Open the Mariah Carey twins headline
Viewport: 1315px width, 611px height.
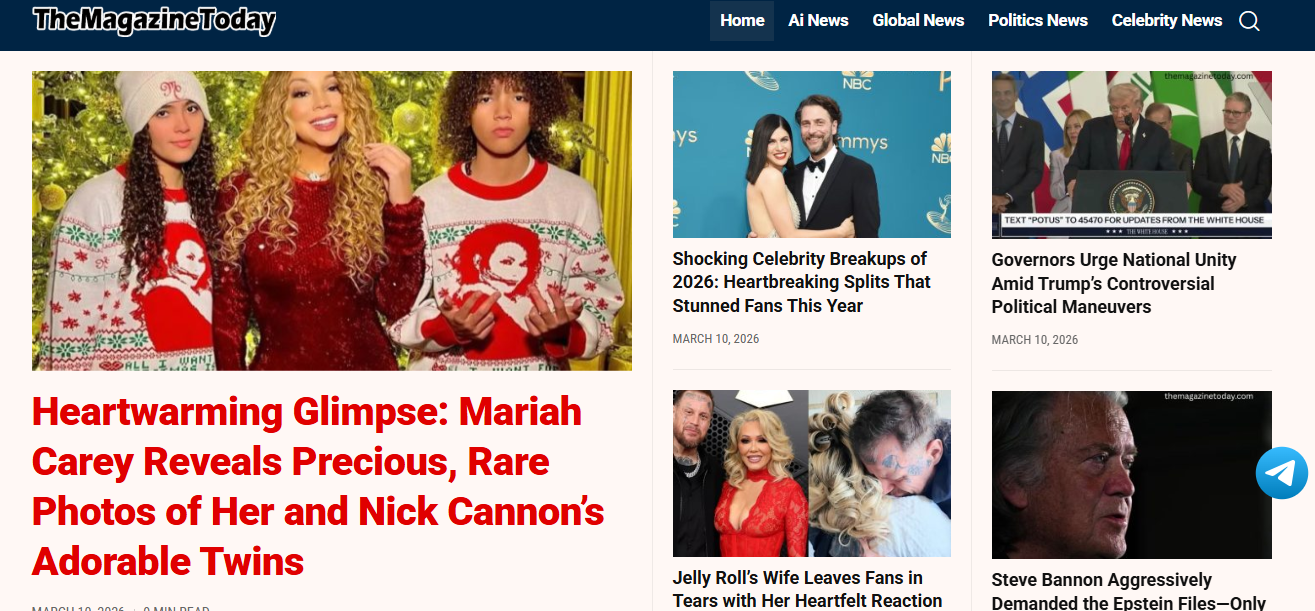point(318,486)
